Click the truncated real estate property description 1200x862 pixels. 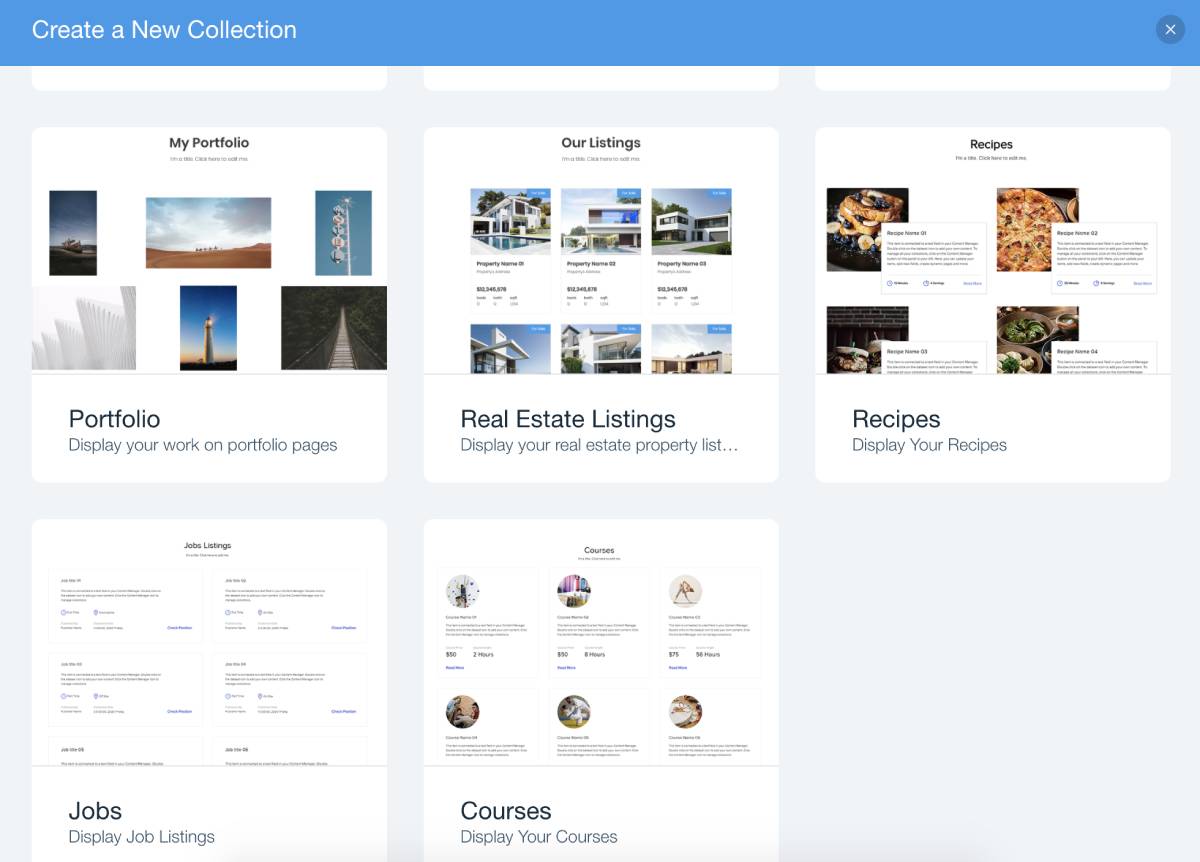tap(599, 445)
